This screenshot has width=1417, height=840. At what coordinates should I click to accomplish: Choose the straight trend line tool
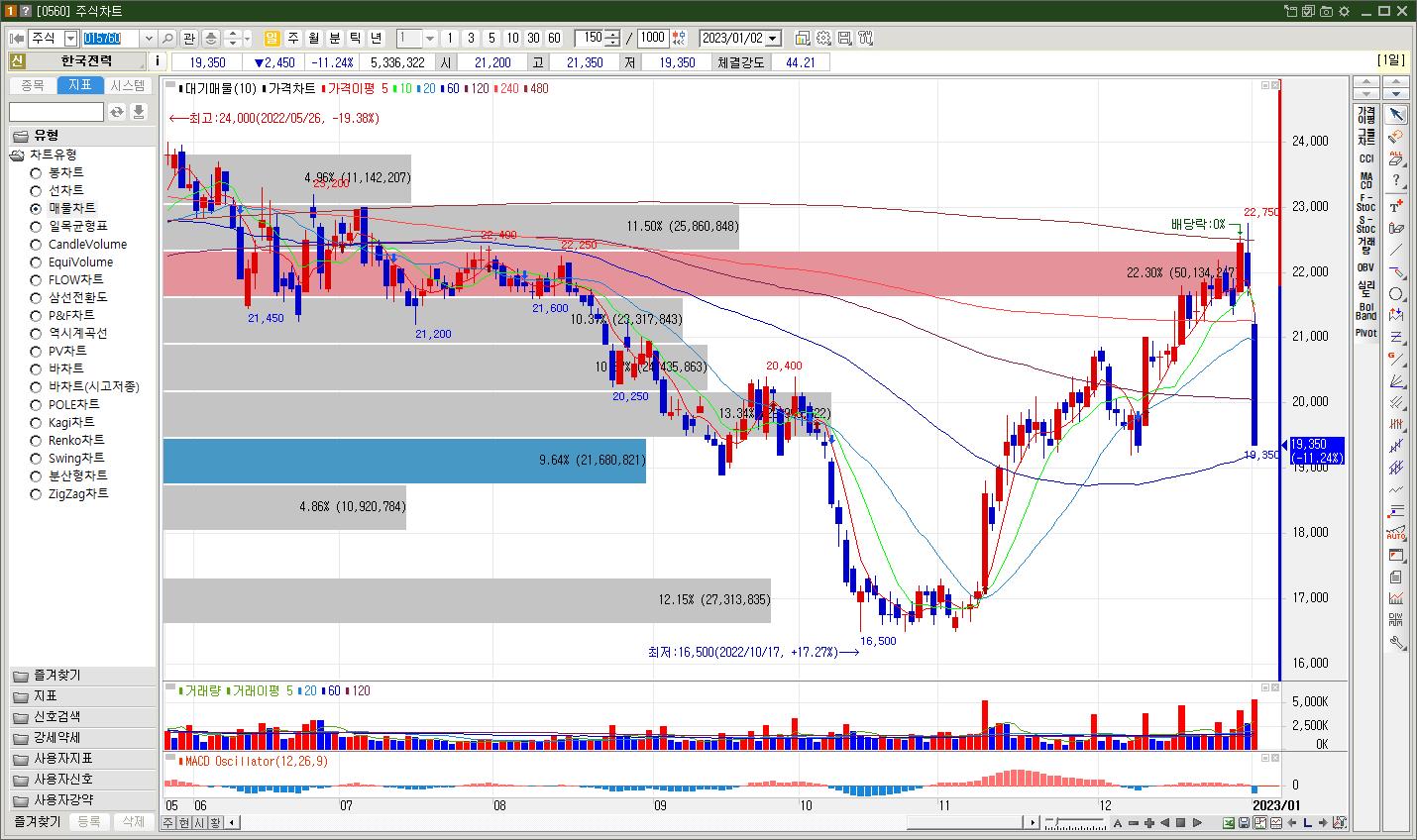1396,251
